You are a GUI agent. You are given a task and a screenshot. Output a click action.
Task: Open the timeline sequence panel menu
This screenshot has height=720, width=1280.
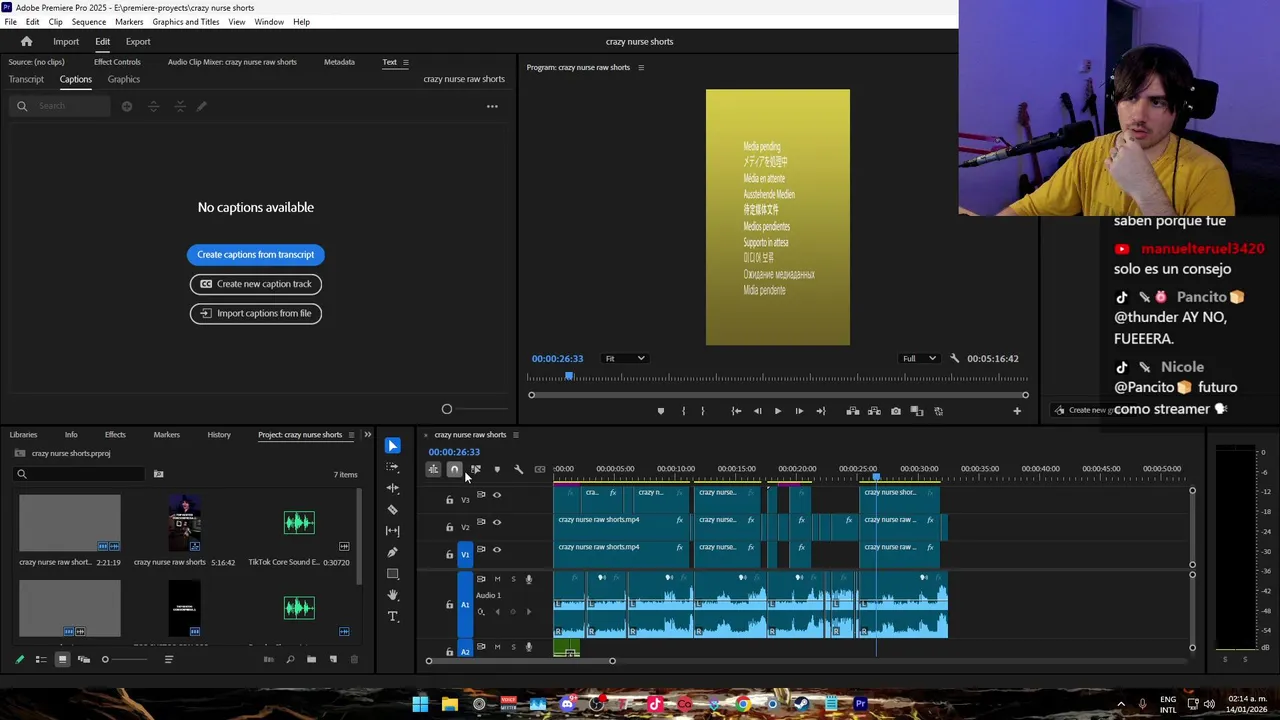pyautogui.click(x=516, y=435)
